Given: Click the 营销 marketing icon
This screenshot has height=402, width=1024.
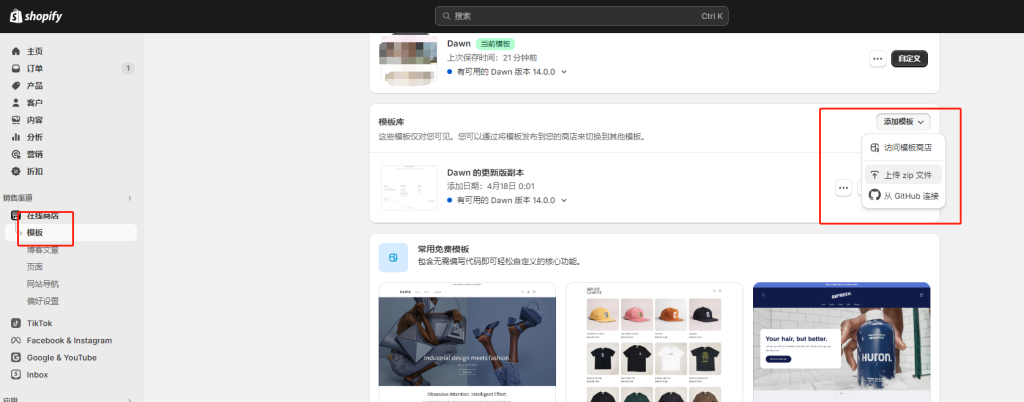Looking at the screenshot, I should [16, 155].
